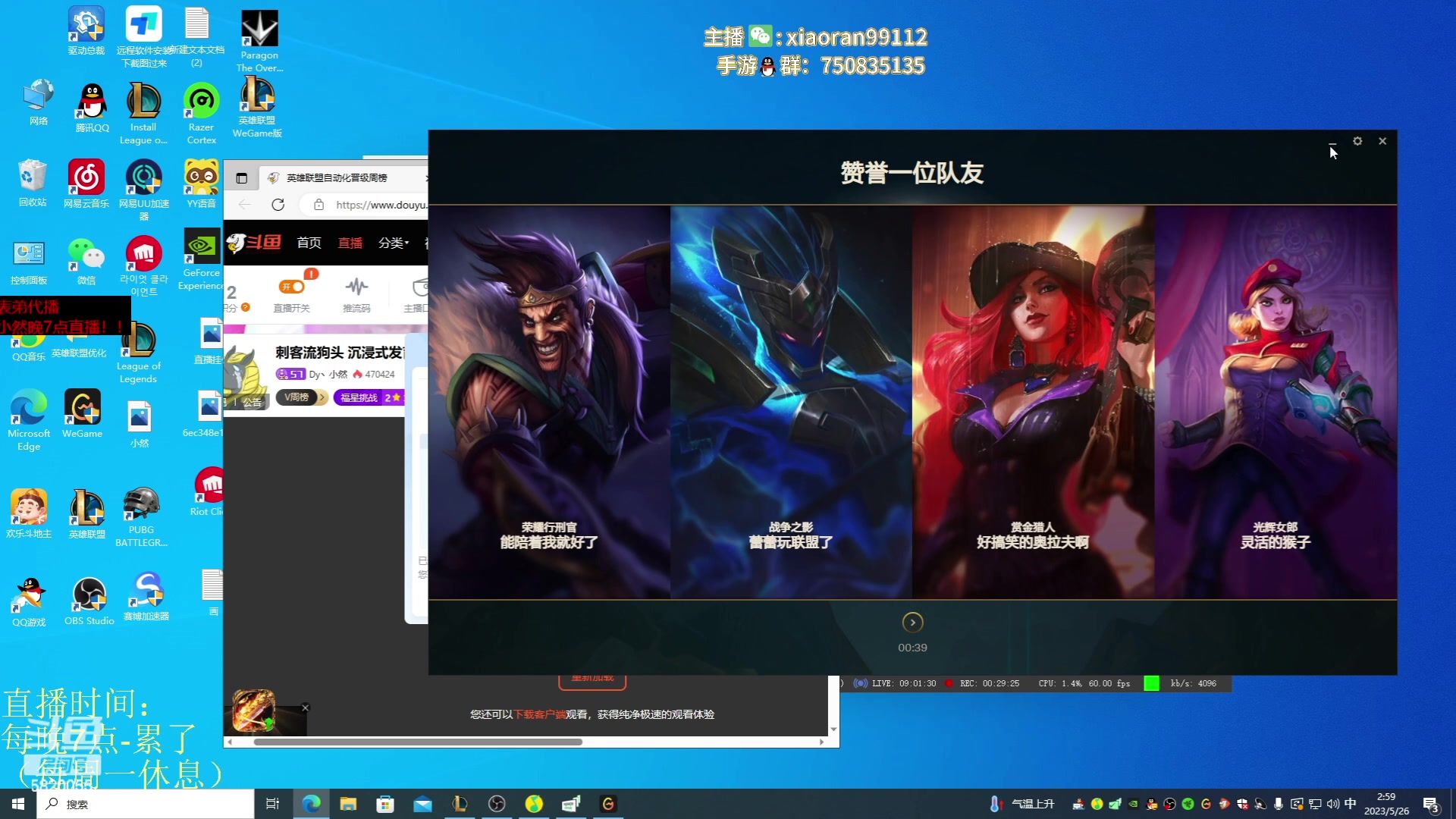Click the 下载客户端 link

pos(540,714)
